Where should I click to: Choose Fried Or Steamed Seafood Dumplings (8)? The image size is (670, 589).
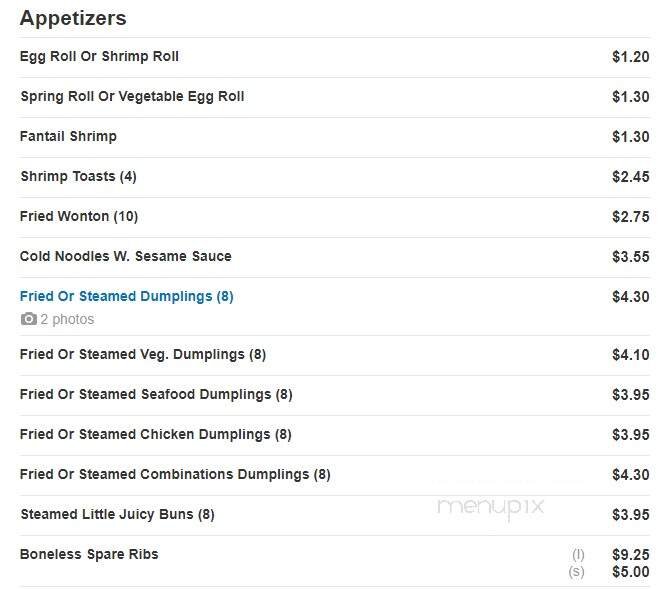(155, 394)
